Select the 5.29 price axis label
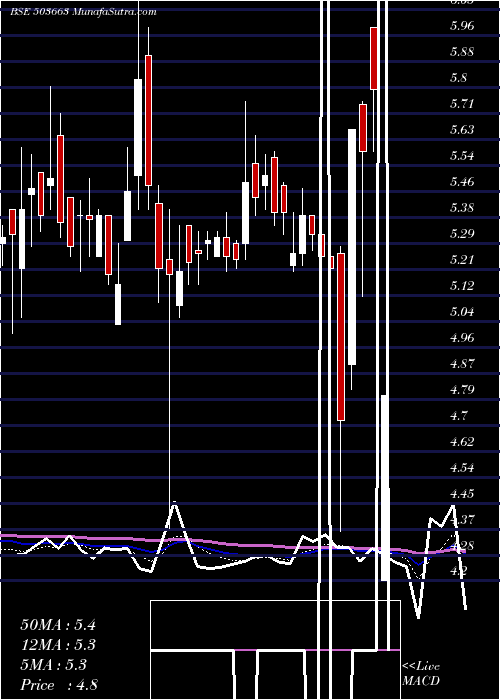This screenshot has width=500, height=700. pyautogui.click(x=462, y=233)
